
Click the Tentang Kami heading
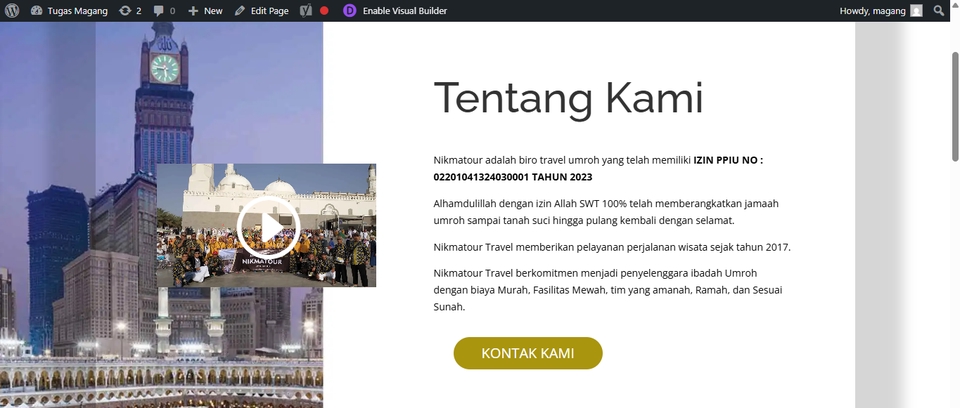pos(568,98)
